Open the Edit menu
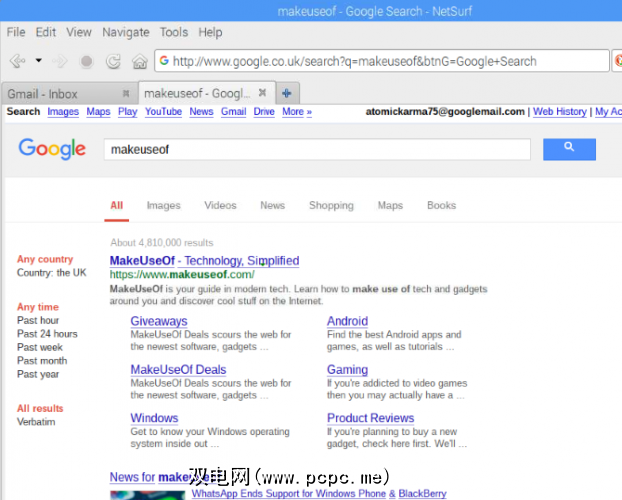Image resolution: width=622 pixels, height=500 pixels. 46,32
